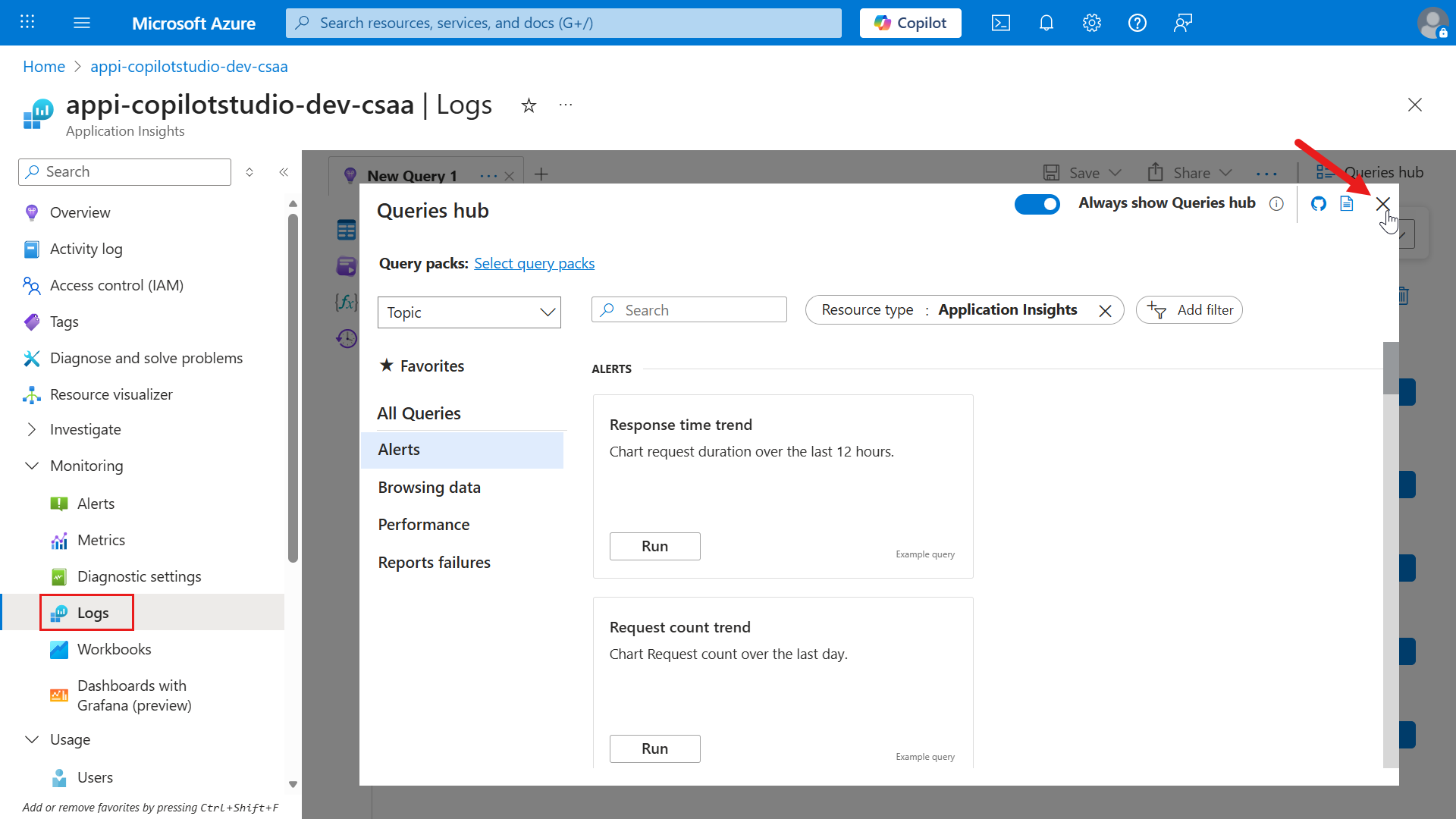1456x819 pixels.
Task: Focus the Queries hub search field
Action: 689,310
